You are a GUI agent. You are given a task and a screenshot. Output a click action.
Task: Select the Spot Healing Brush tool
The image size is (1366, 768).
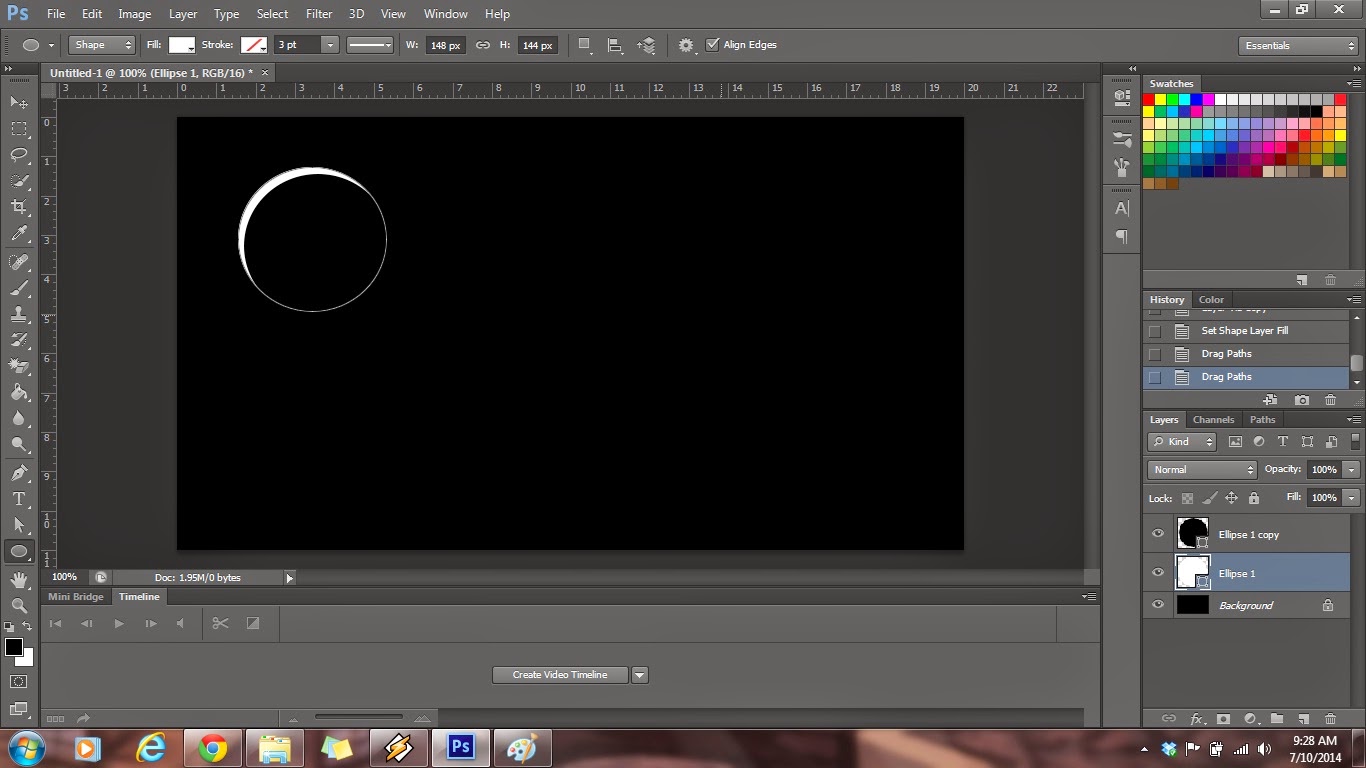19,262
